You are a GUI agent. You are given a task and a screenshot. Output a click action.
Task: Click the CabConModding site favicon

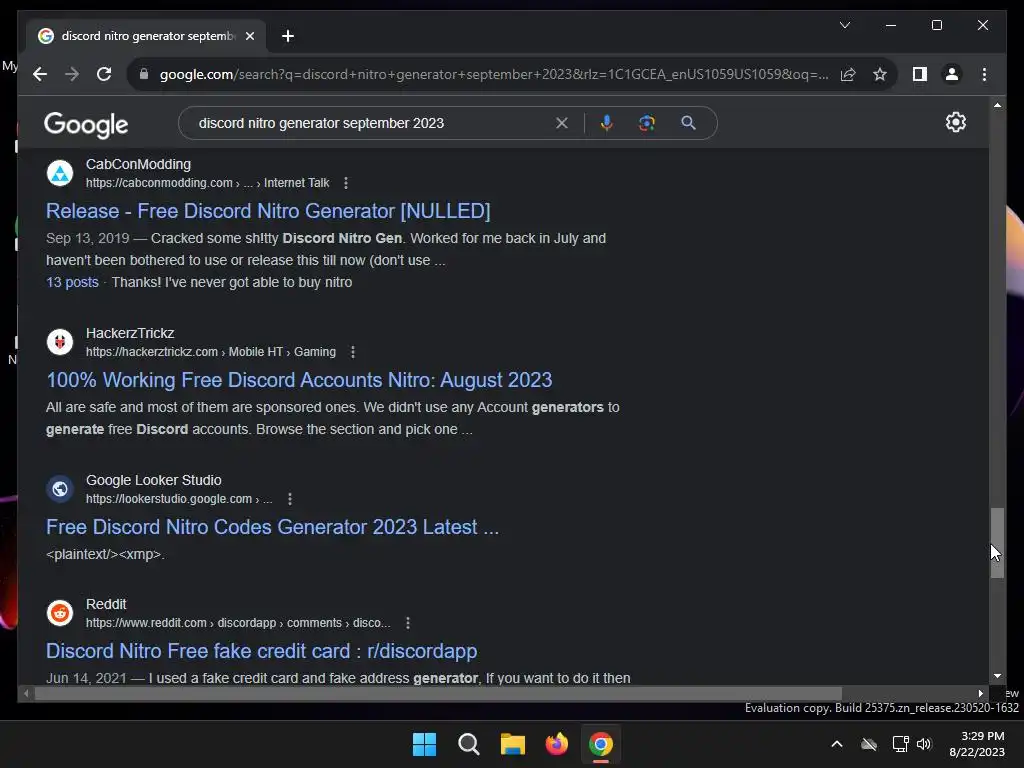(60, 173)
